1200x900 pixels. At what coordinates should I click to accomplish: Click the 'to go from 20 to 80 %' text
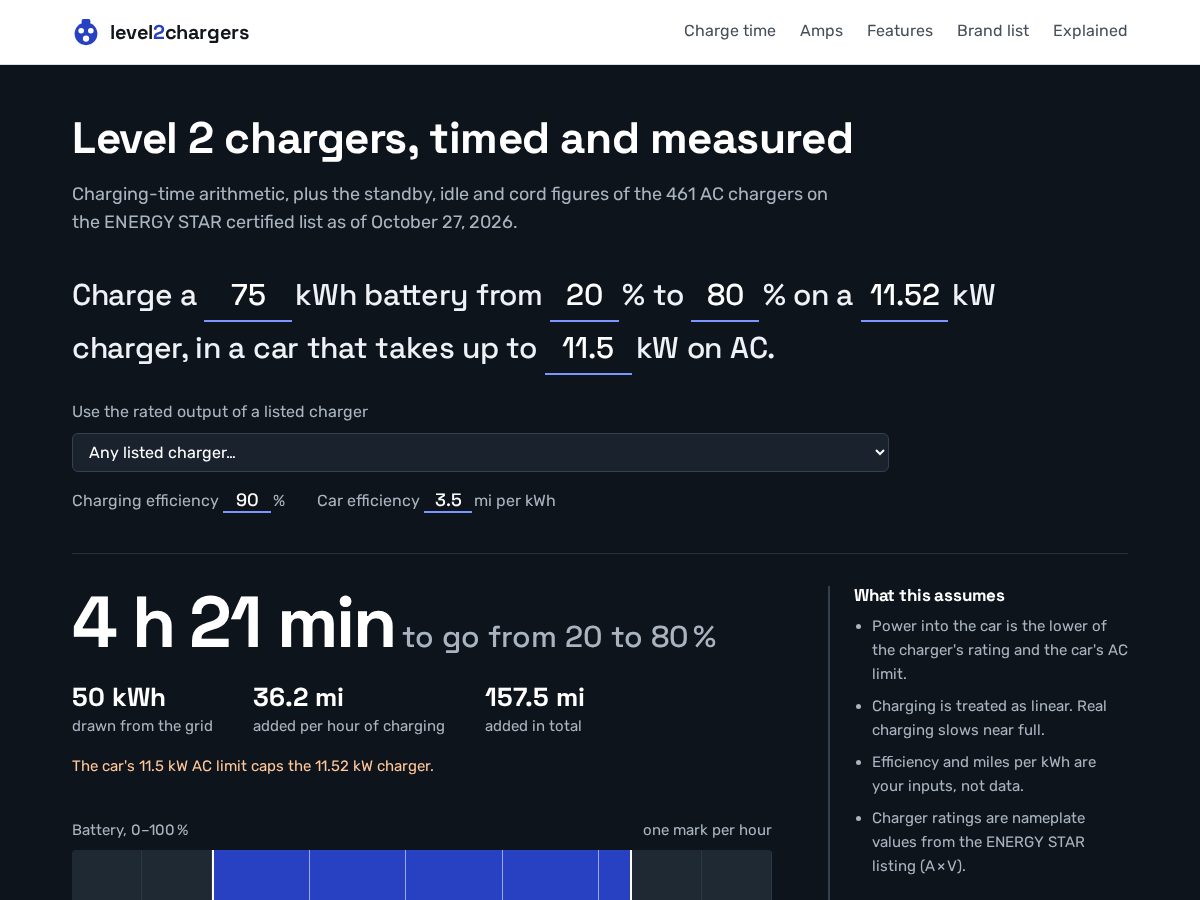[560, 637]
